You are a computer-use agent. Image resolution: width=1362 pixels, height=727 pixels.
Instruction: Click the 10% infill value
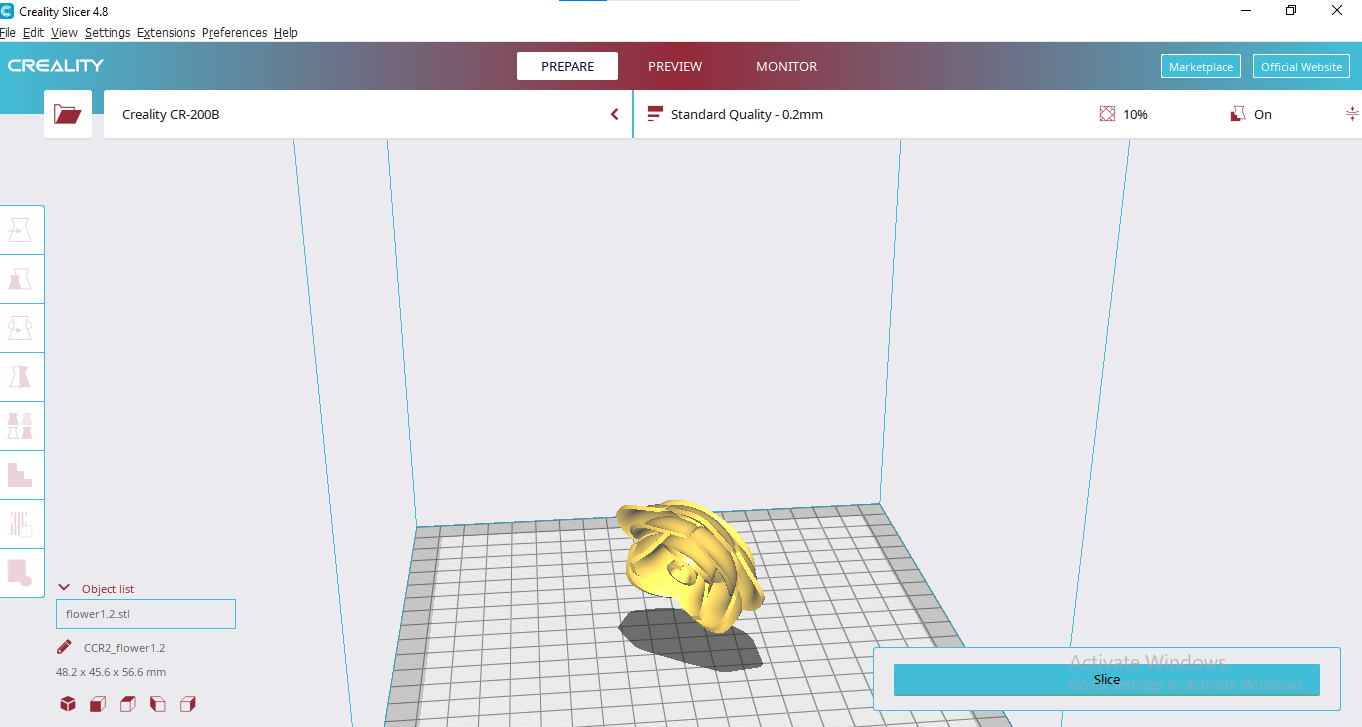pyautogui.click(x=1135, y=114)
